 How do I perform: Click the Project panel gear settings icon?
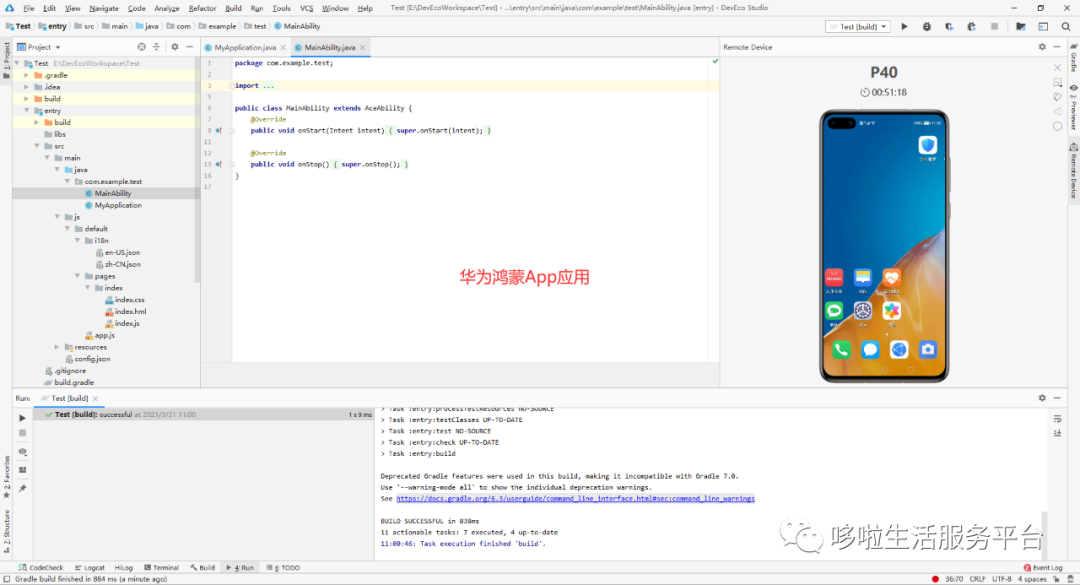(x=175, y=47)
